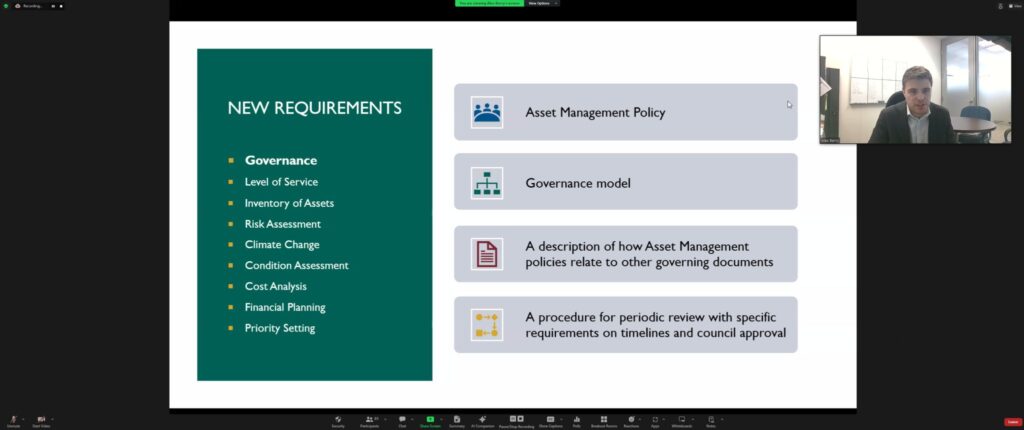Image resolution: width=1024 pixels, height=430 pixels.
Task: Open the Security shield icon
Action: tap(338, 419)
